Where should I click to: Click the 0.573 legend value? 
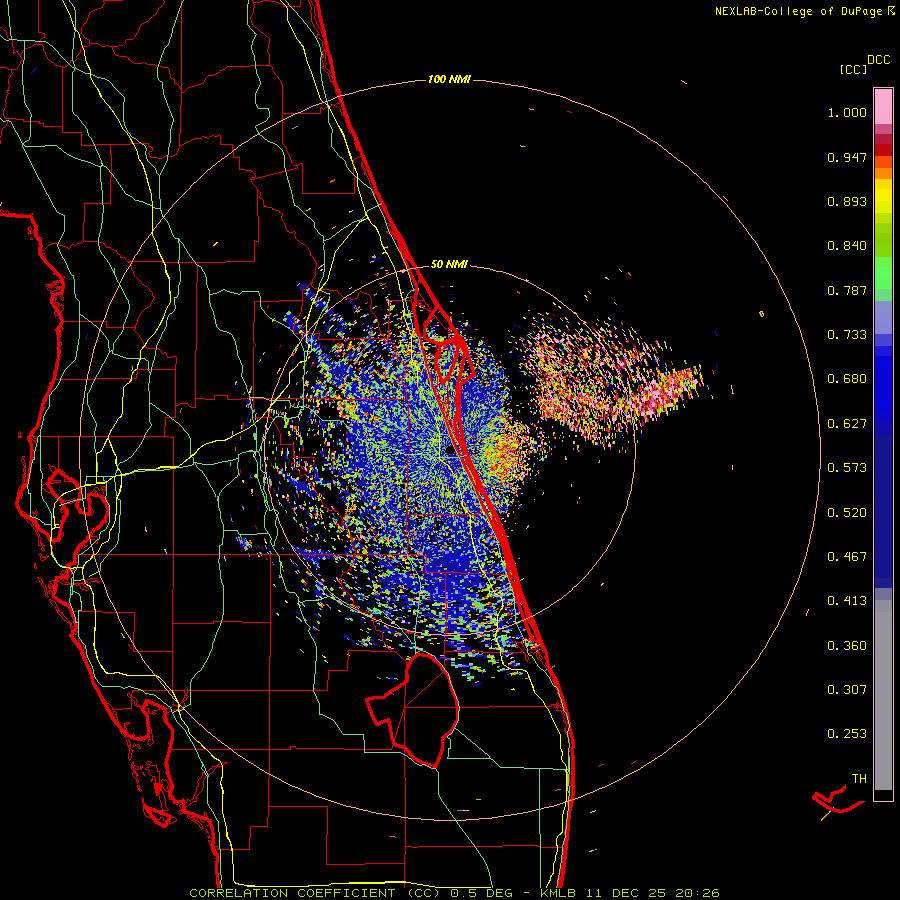(847, 468)
